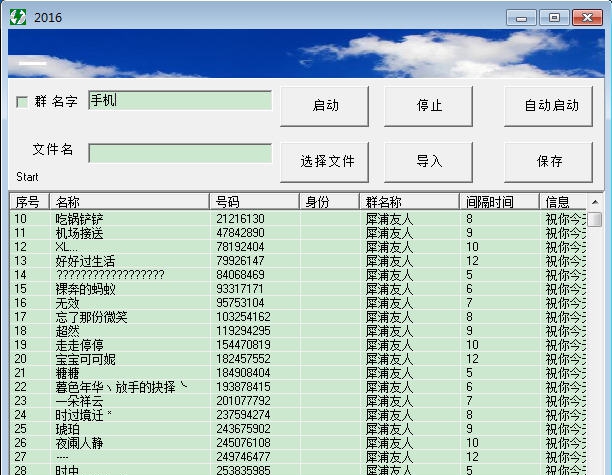Click number 84068469 in 号码 column

pos(240,275)
